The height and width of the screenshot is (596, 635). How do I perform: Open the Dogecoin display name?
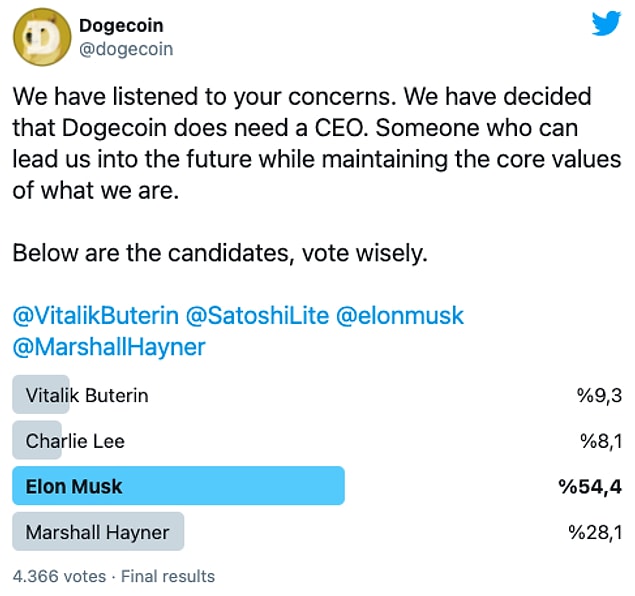click(121, 26)
